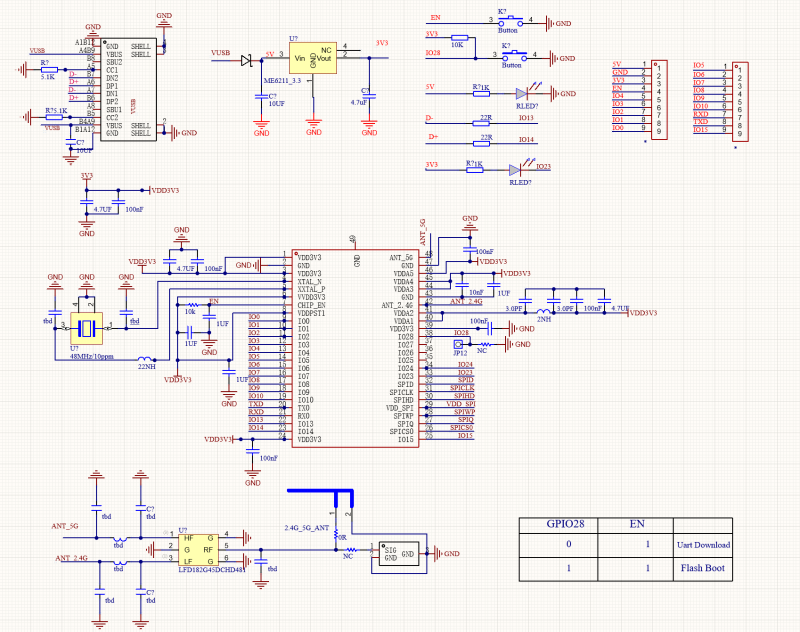
Task: Click the NC resistor beside the SIG connector
Action: point(350,550)
